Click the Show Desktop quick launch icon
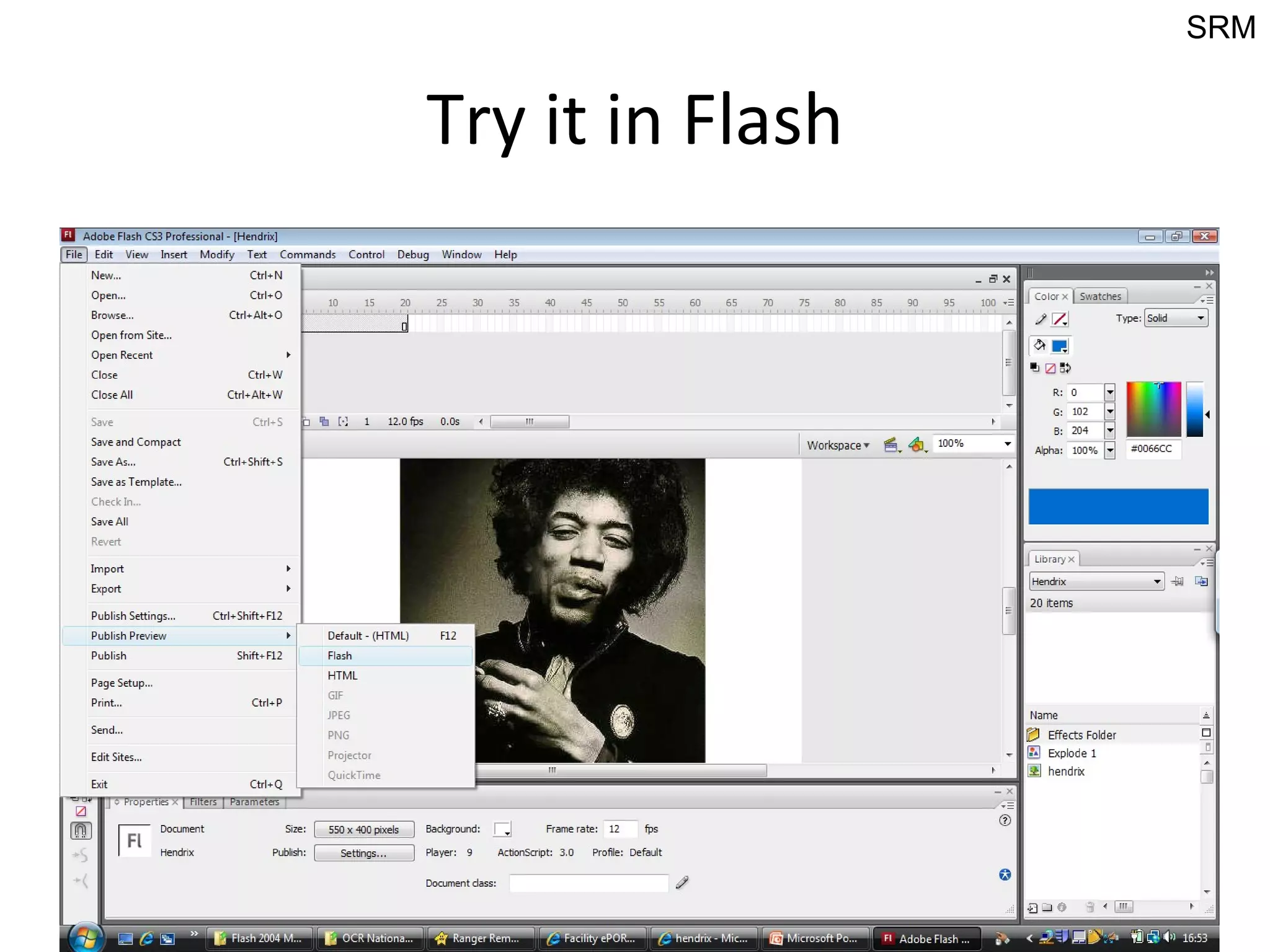Screen dimensions: 1270x952 point(125,938)
